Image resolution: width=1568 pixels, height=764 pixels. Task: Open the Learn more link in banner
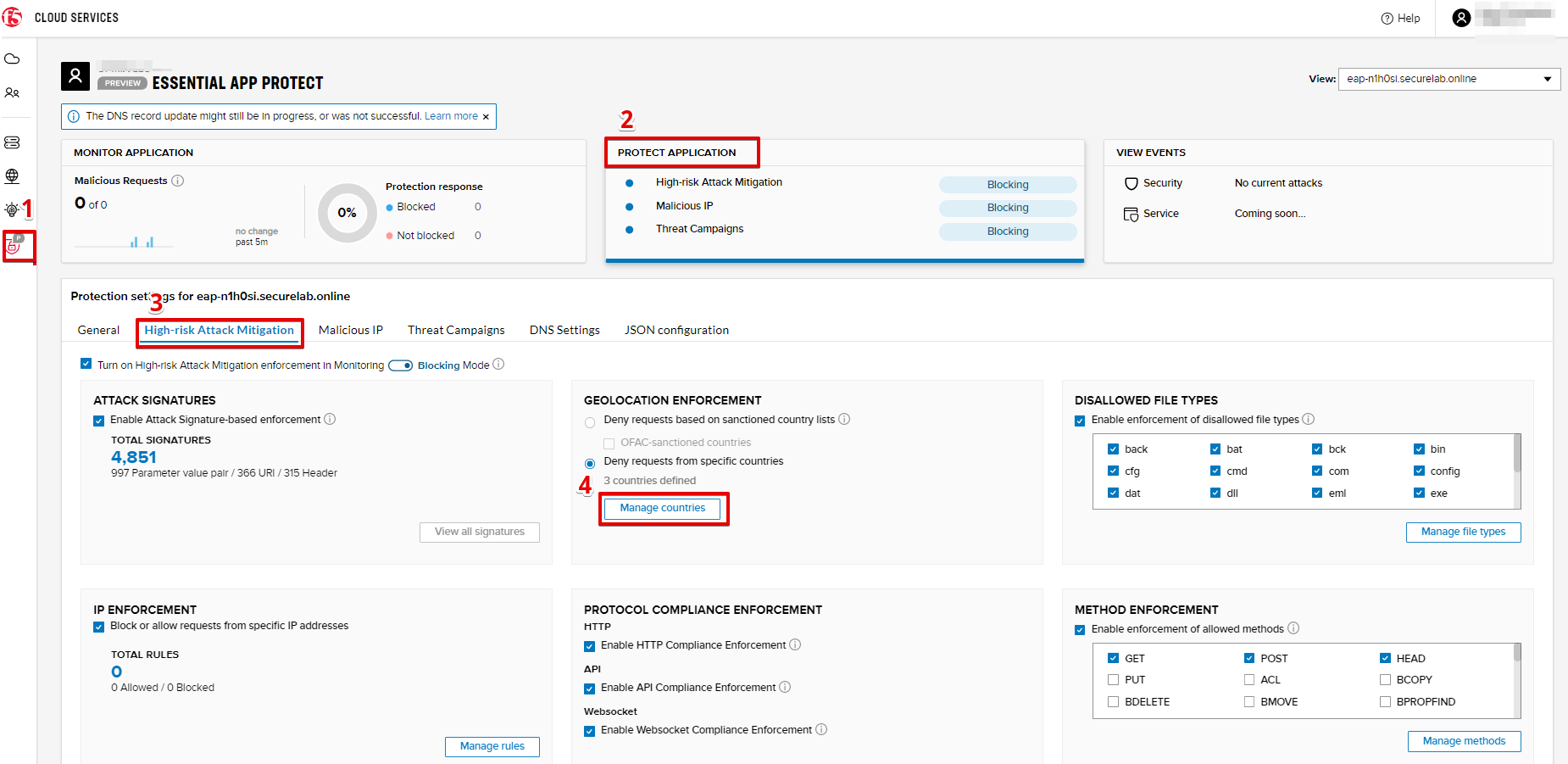click(451, 116)
